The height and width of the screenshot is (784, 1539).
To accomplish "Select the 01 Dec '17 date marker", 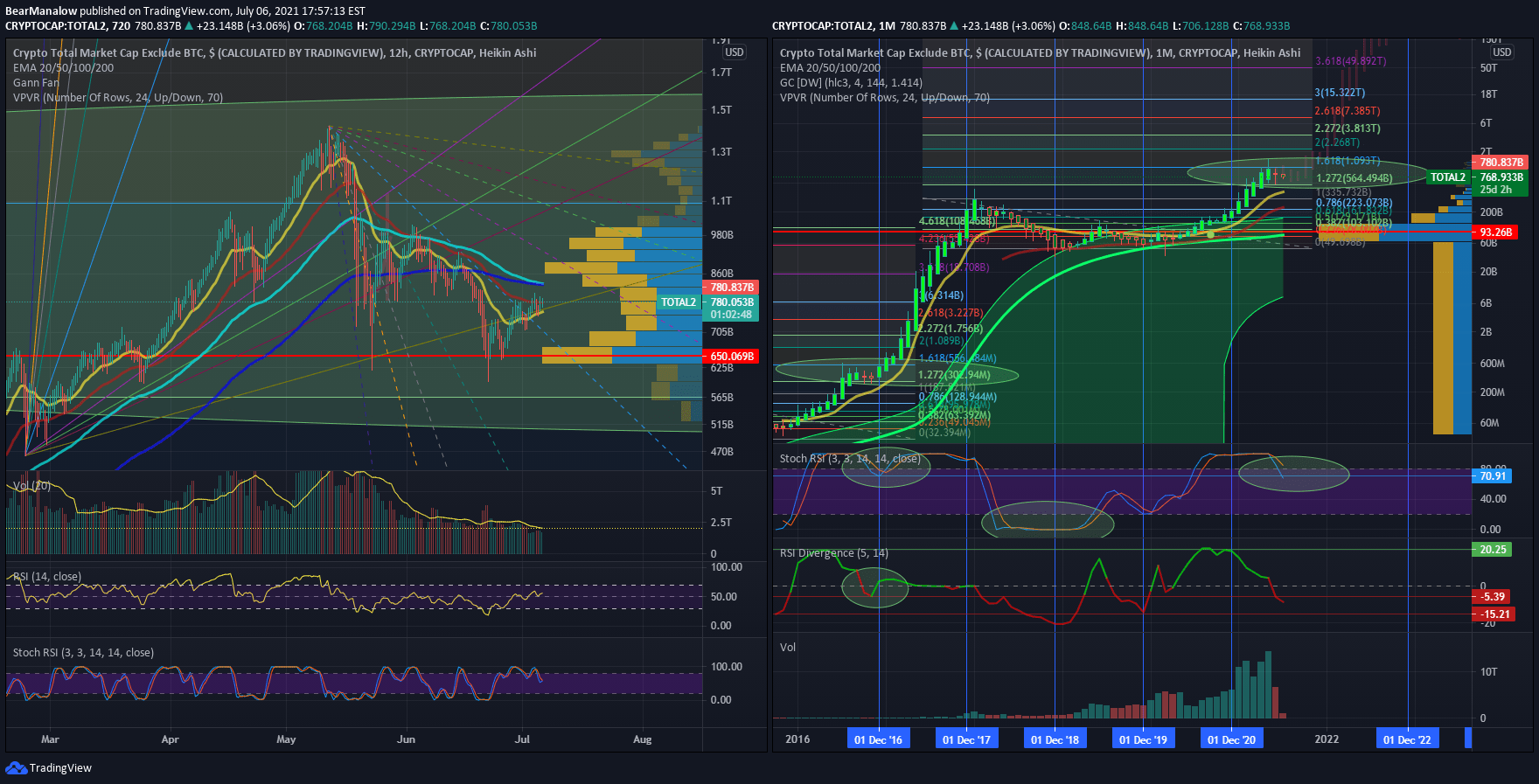I will [x=967, y=739].
